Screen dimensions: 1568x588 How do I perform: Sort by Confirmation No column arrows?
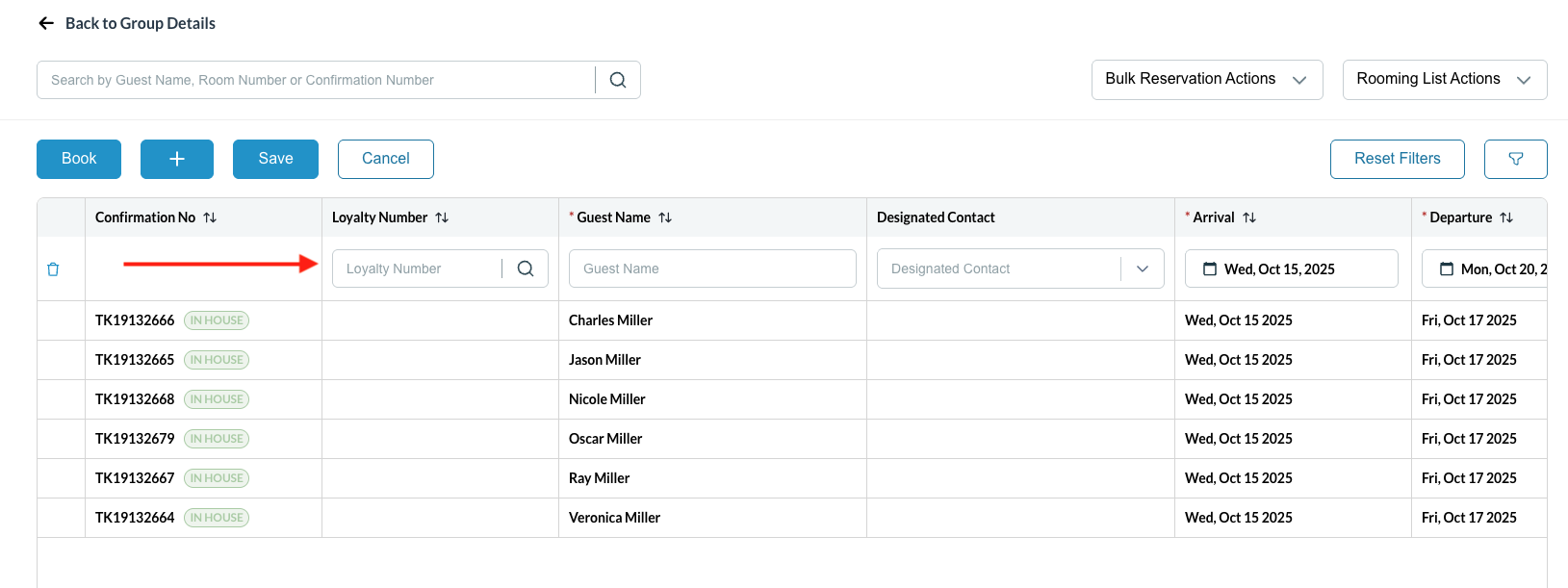pos(210,217)
